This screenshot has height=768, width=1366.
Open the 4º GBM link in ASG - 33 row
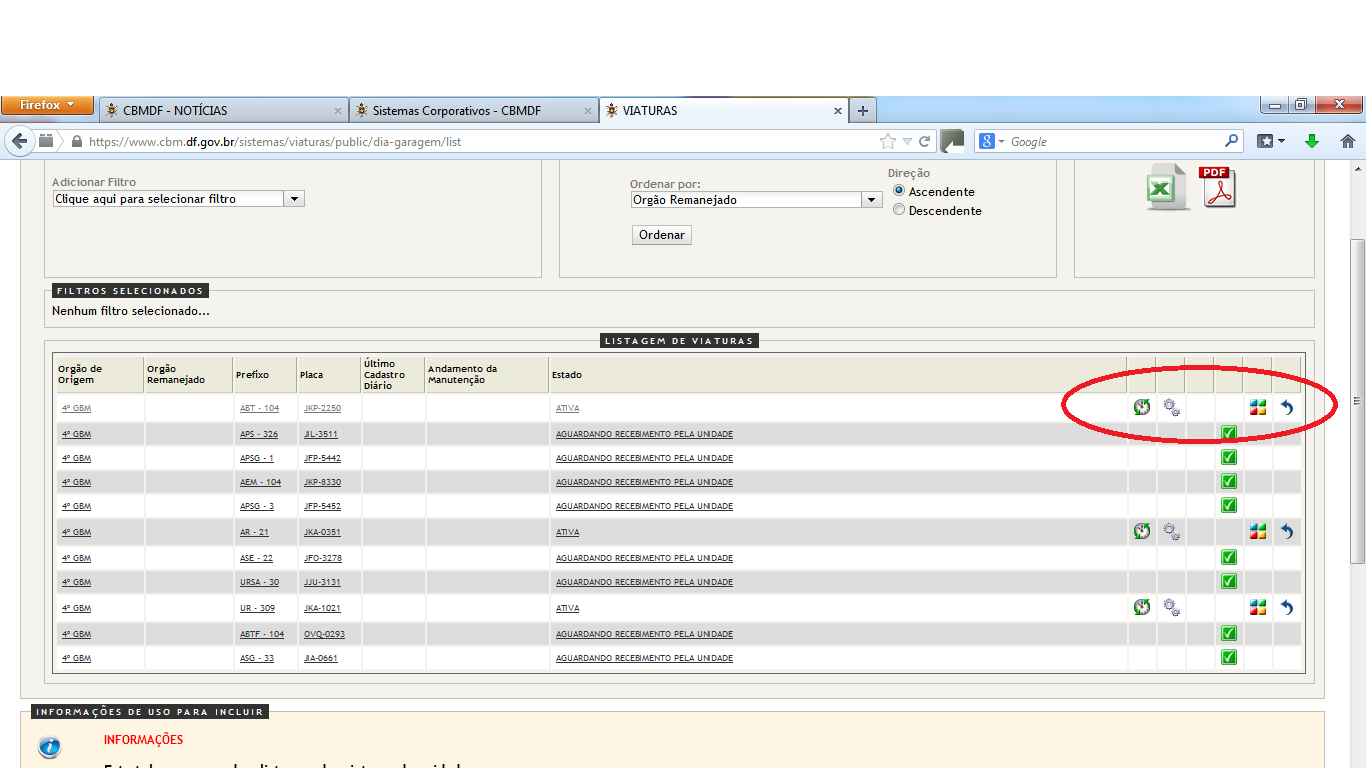click(76, 658)
